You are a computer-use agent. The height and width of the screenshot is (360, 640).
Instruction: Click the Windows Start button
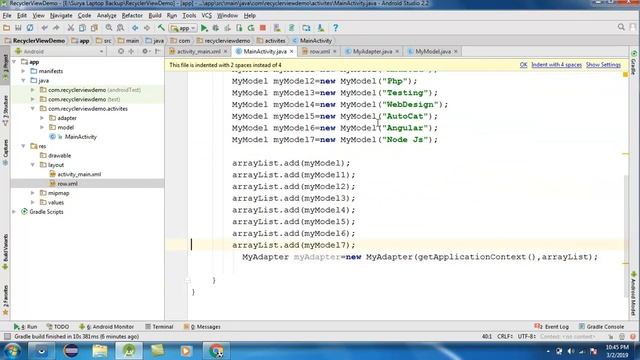click(x=12, y=351)
